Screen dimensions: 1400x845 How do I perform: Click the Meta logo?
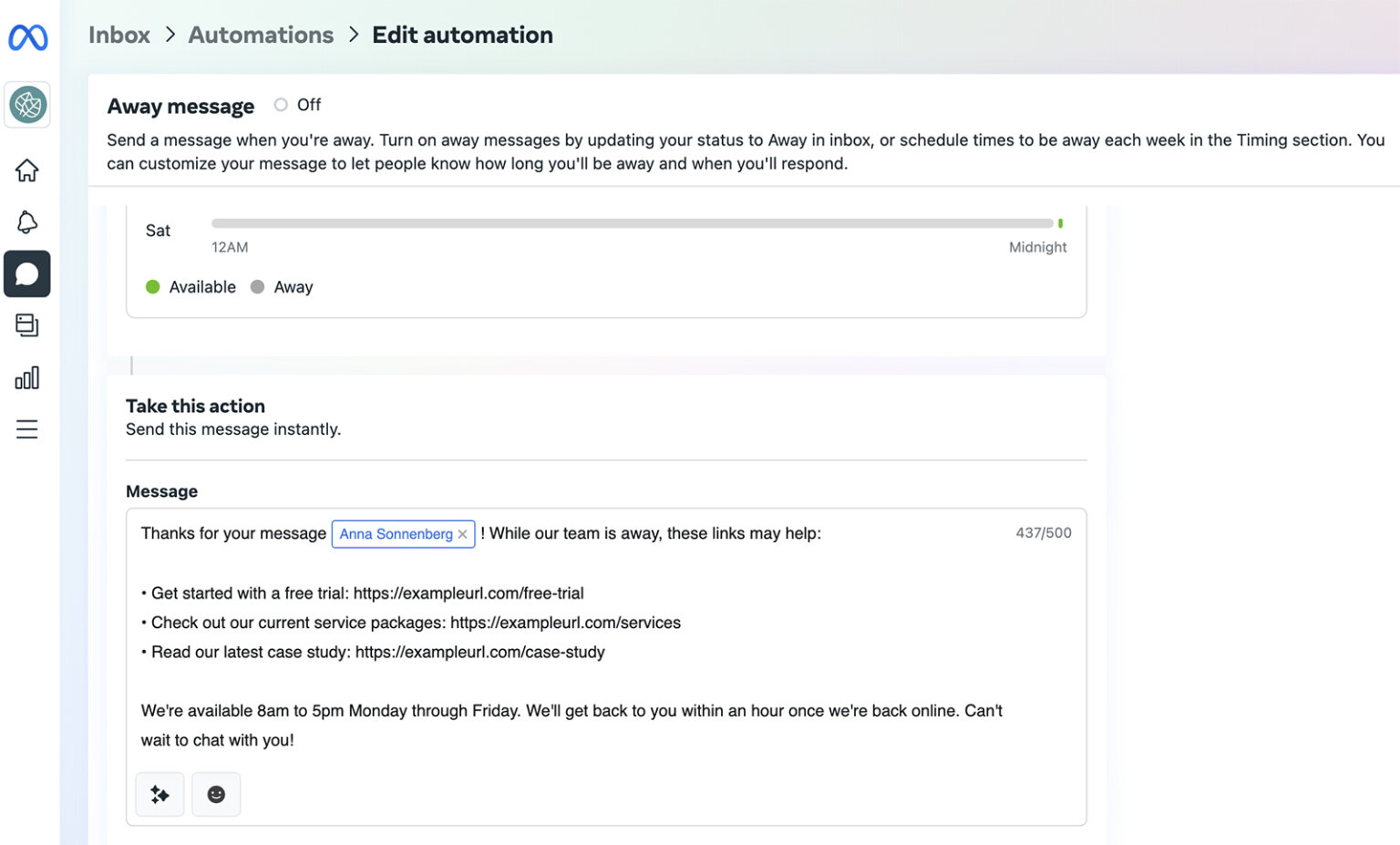(27, 36)
